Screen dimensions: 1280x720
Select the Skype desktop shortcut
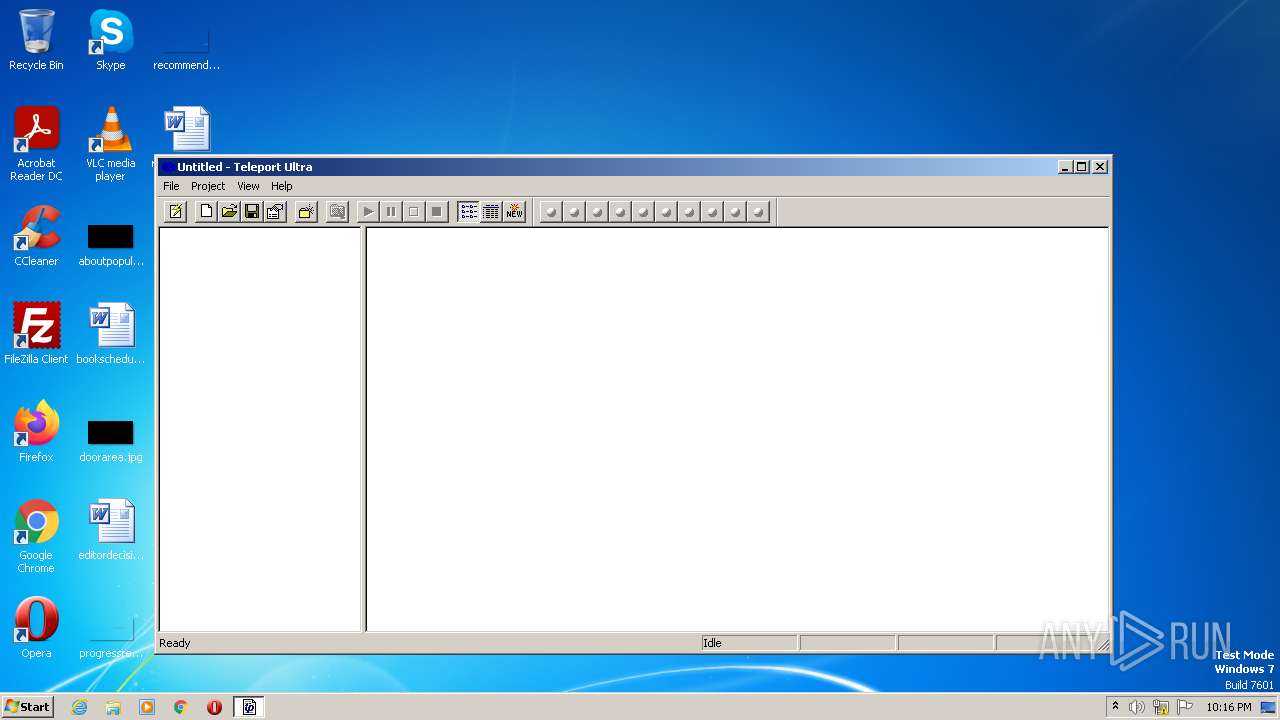(110, 40)
